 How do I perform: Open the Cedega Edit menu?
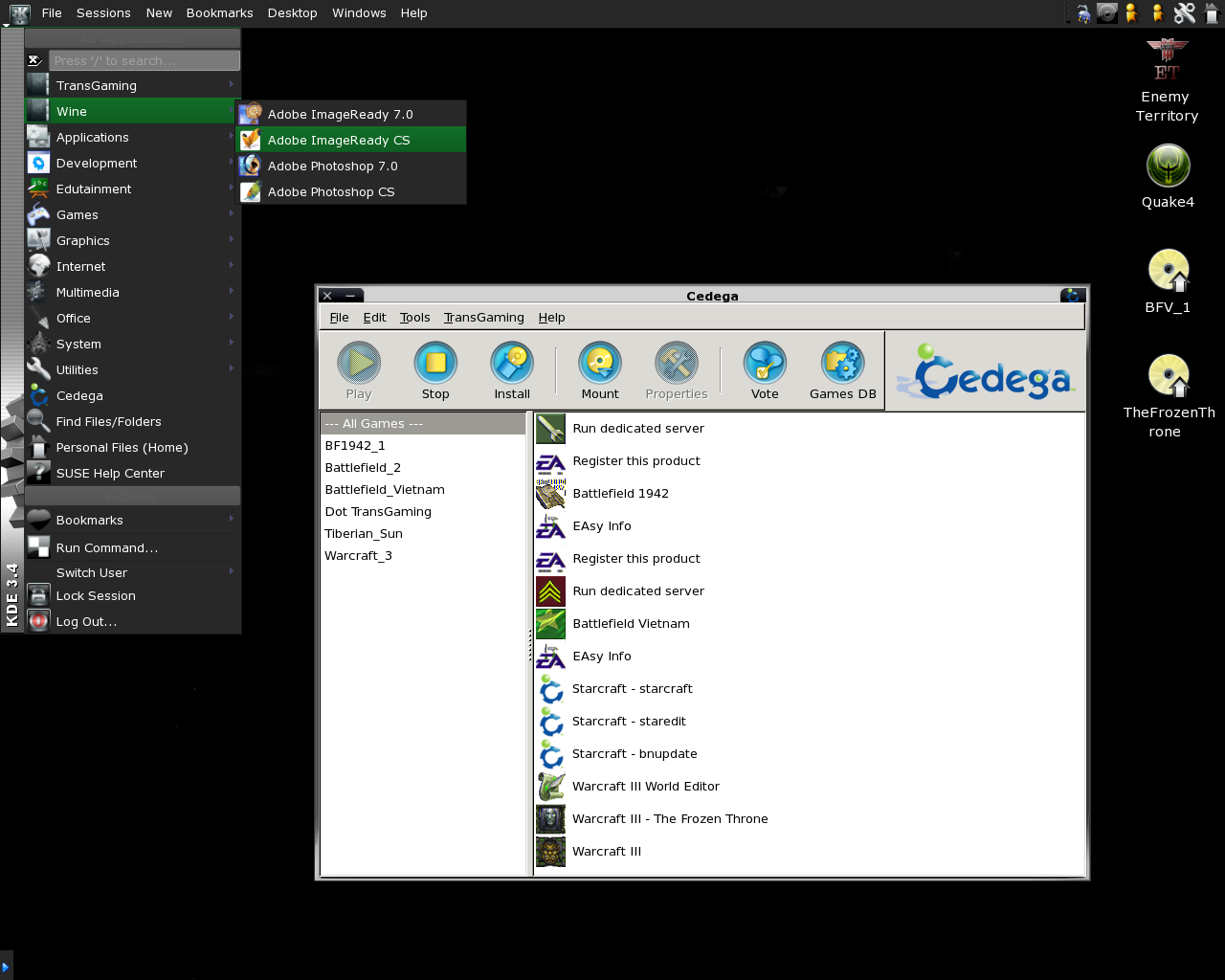coord(374,318)
